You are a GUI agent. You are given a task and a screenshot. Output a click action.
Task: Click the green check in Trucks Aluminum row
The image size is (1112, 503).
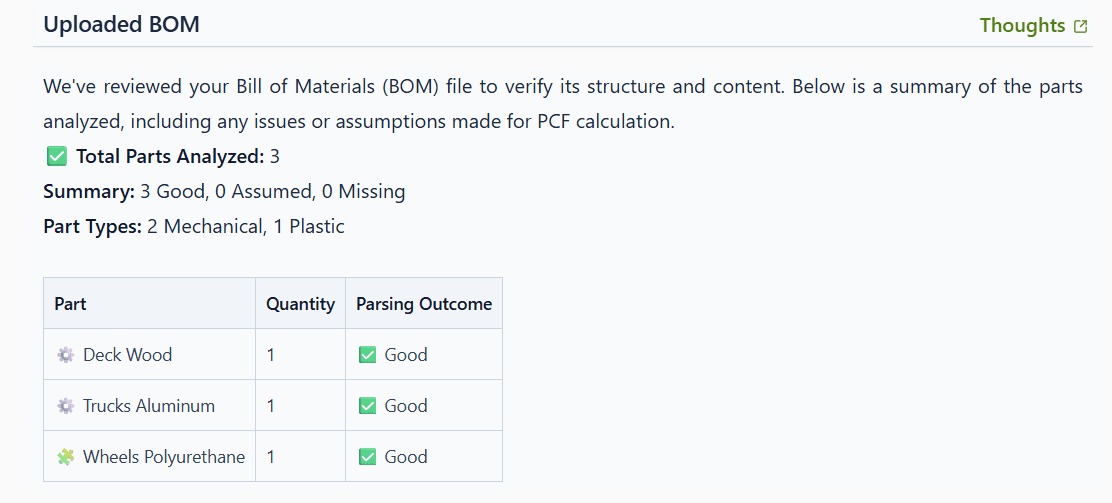(x=367, y=406)
